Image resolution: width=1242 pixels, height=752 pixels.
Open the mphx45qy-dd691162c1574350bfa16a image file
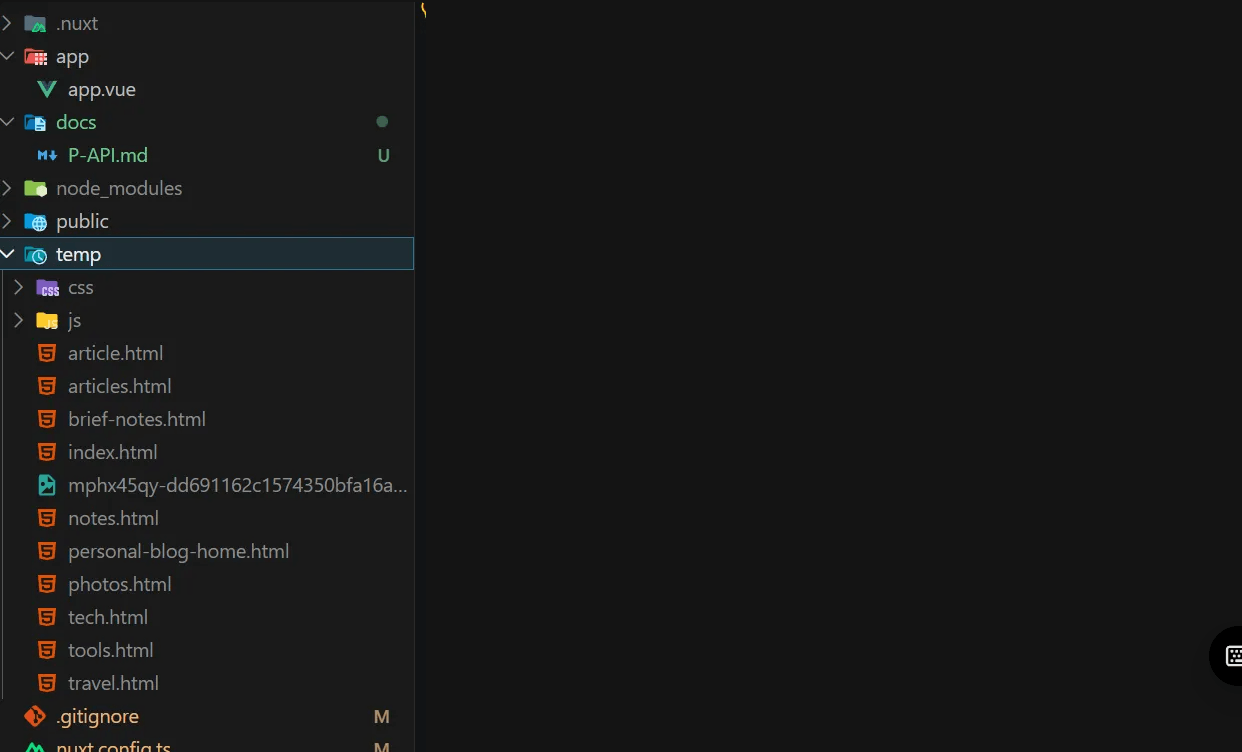(x=238, y=485)
